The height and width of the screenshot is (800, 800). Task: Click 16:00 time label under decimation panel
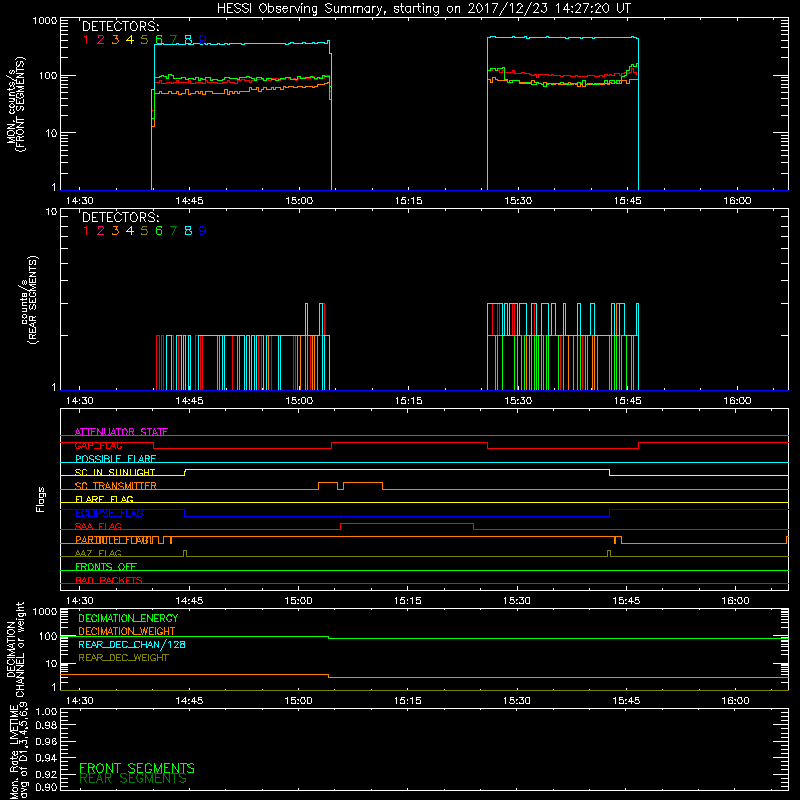(736, 701)
